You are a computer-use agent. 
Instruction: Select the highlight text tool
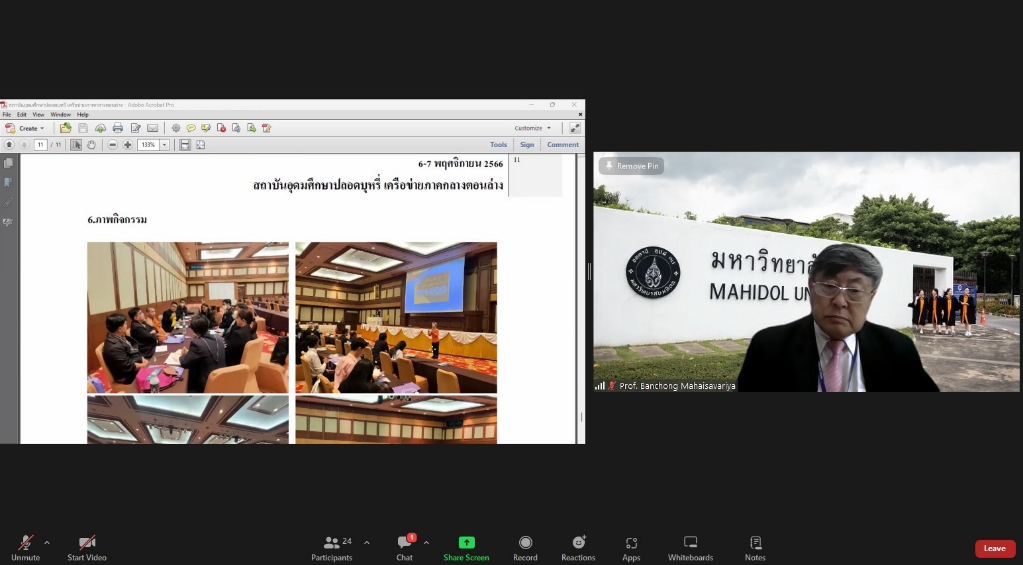206,128
